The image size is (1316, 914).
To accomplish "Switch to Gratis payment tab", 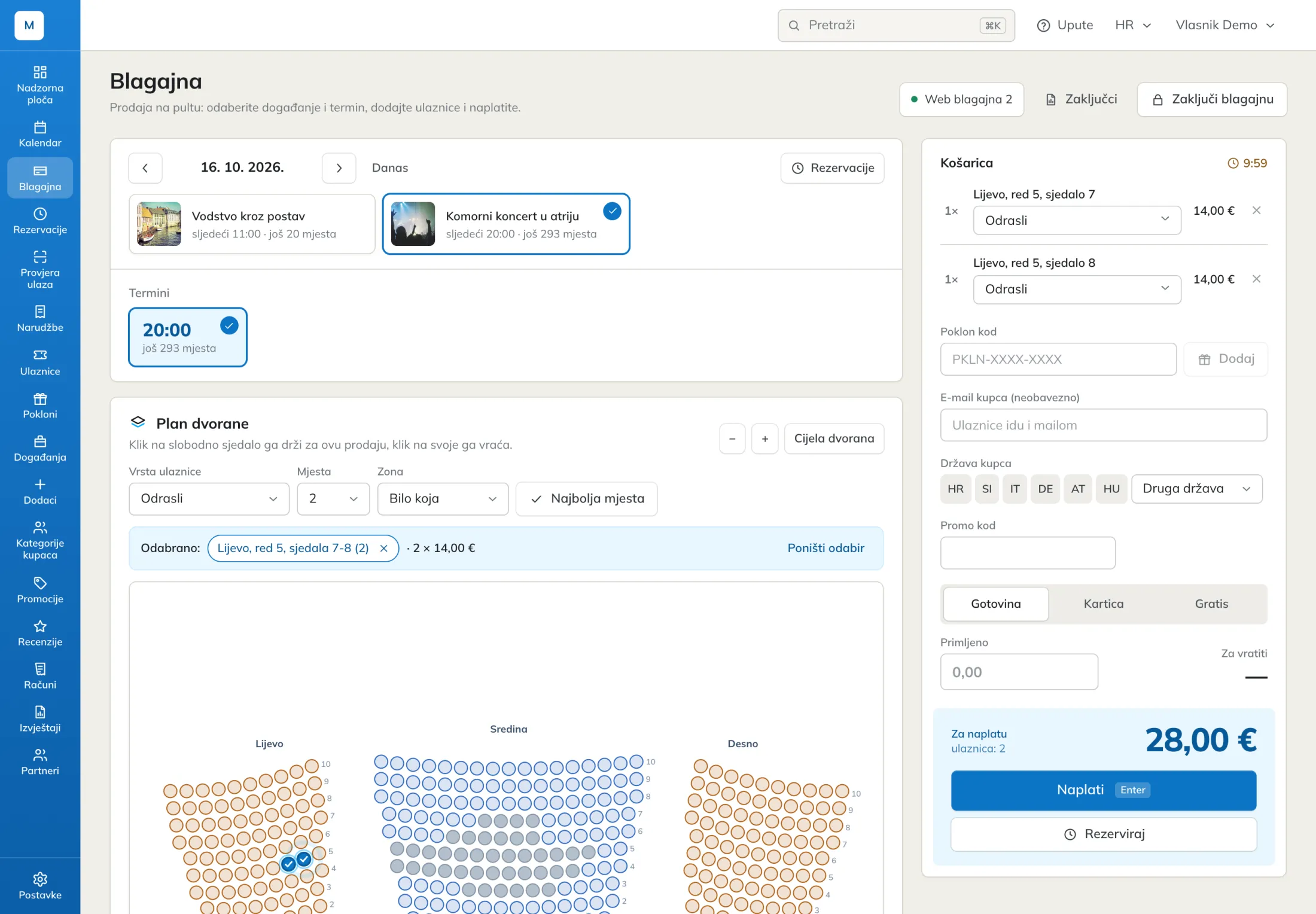I will (1212, 604).
